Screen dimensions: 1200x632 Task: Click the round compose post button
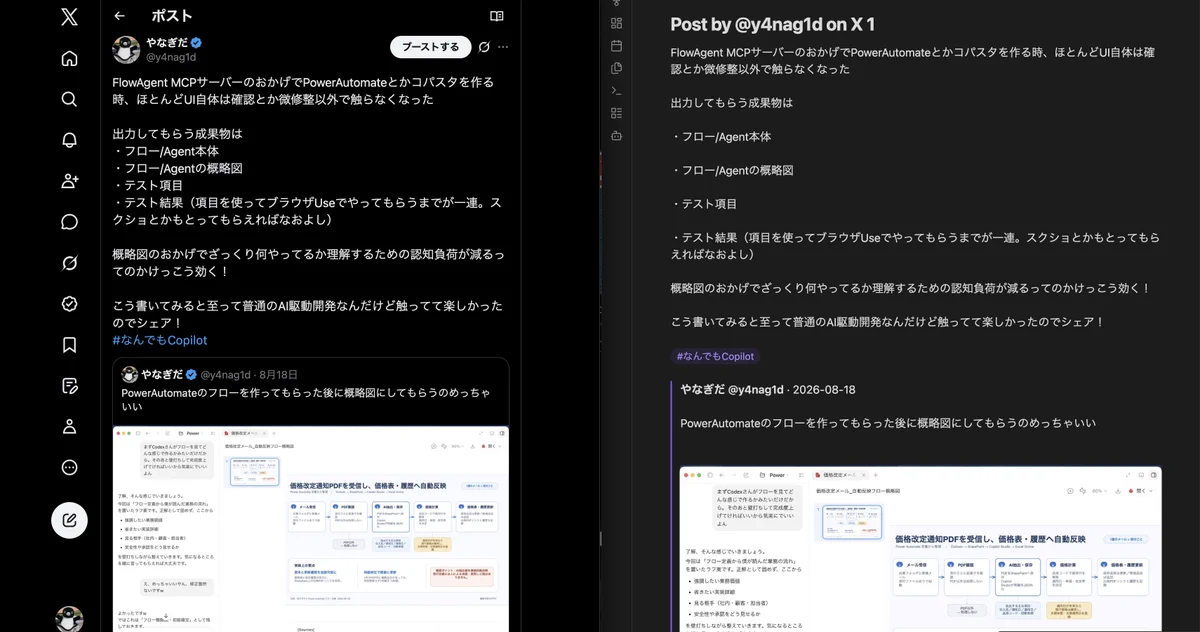click(x=69, y=520)
